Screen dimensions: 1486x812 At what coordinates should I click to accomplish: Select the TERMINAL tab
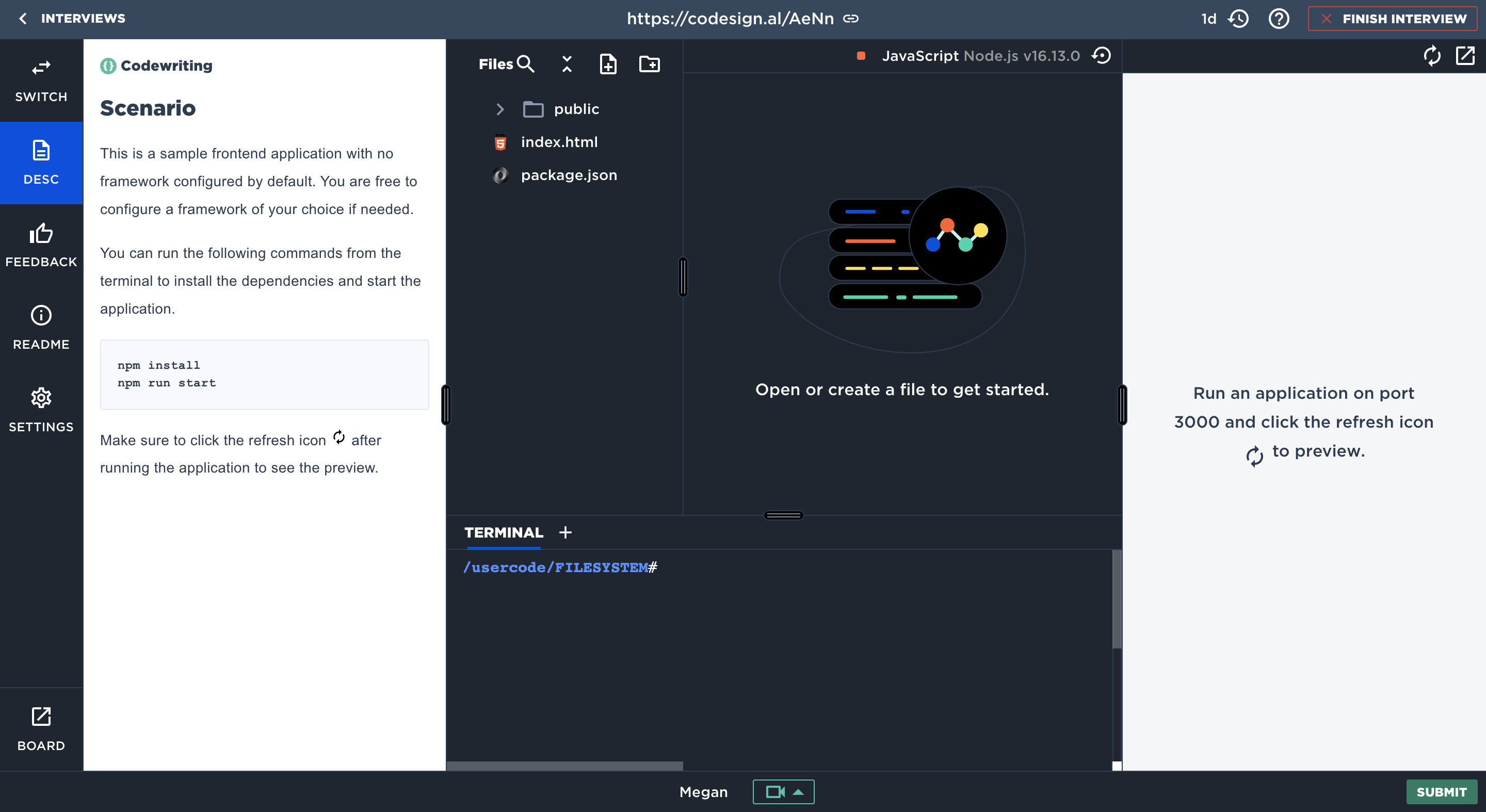pos(503,532)
